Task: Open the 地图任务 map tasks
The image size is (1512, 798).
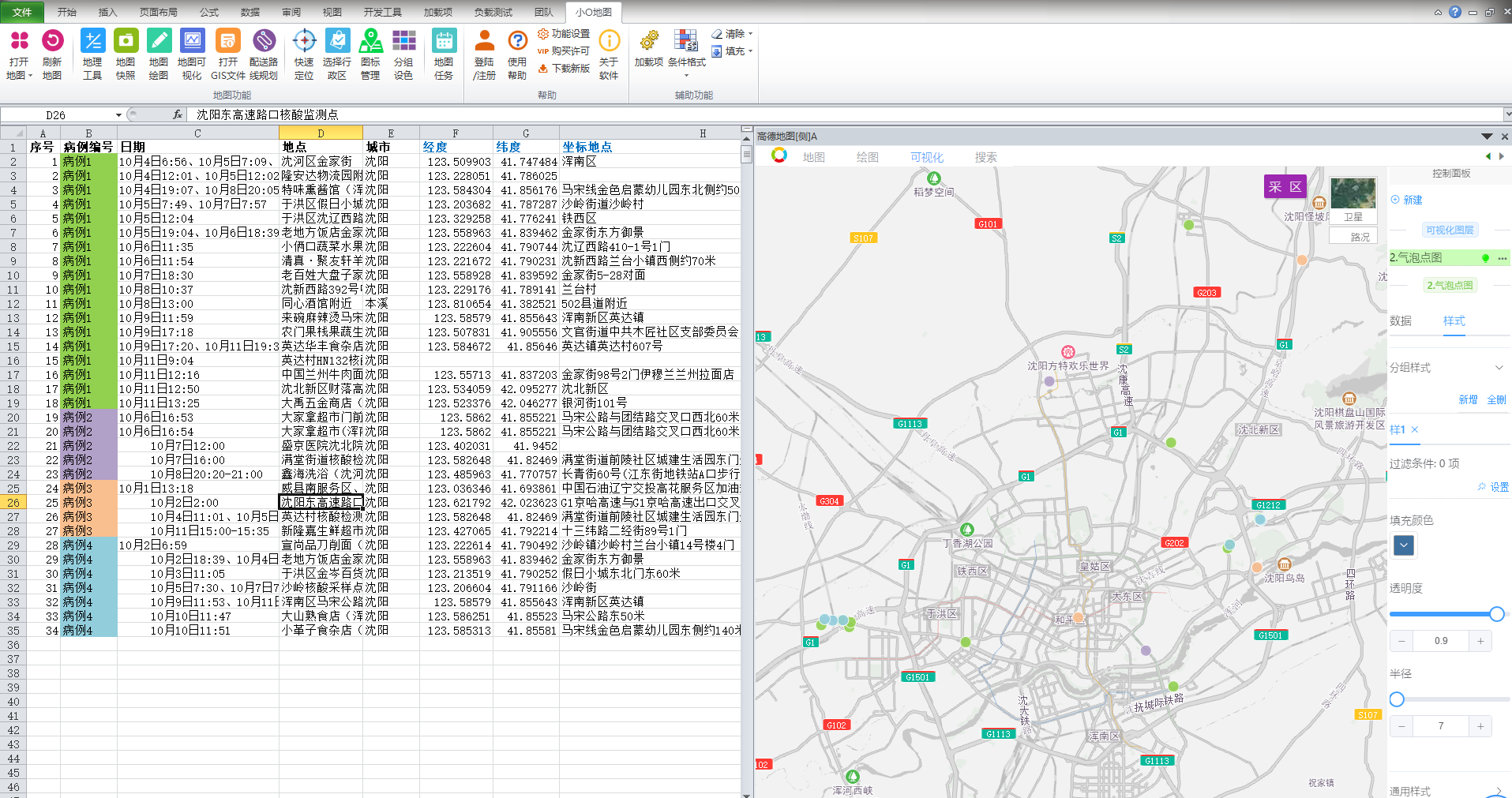Action: (444, 54)
